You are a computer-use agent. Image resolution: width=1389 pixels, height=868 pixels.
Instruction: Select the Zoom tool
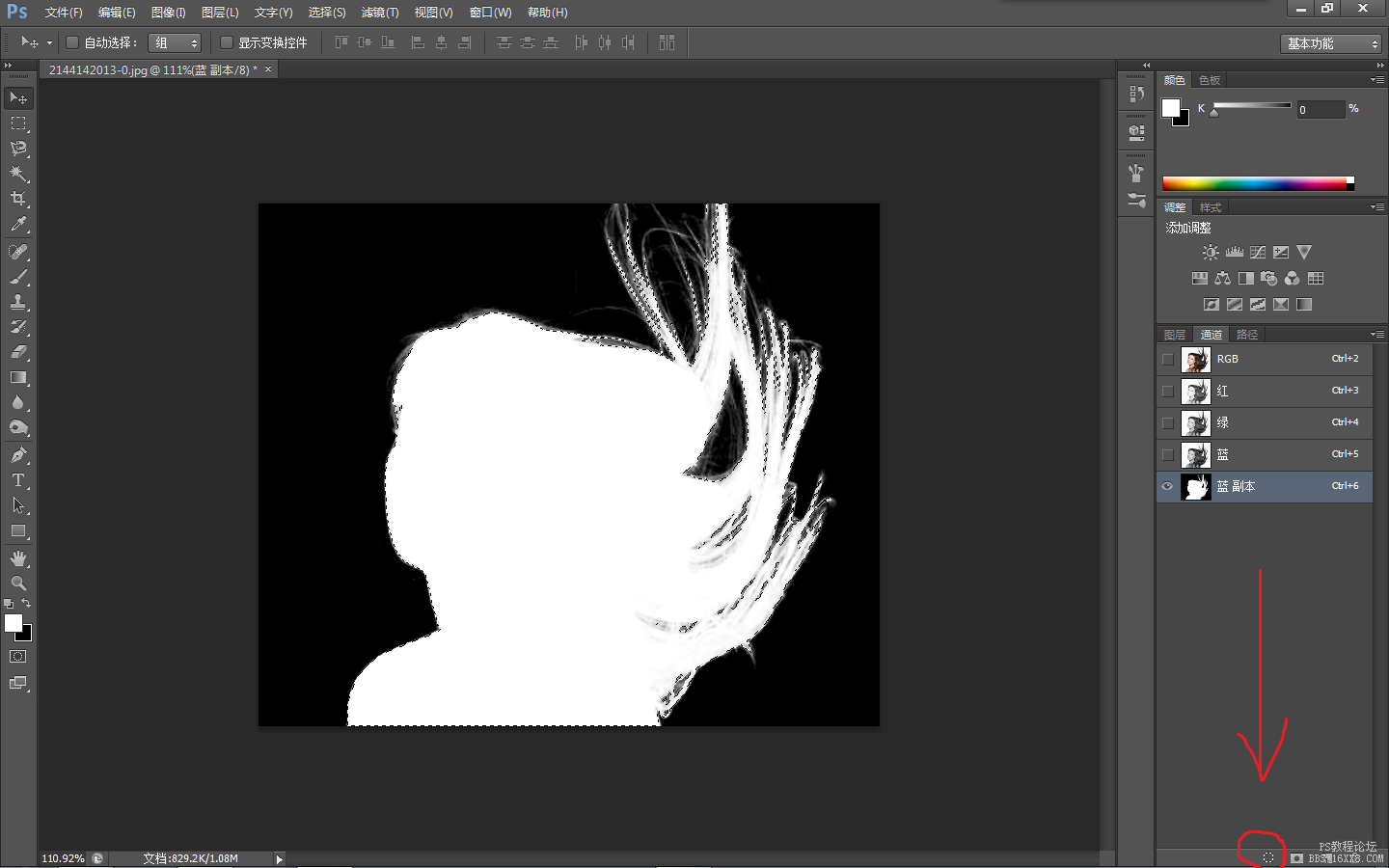(18, 583)
